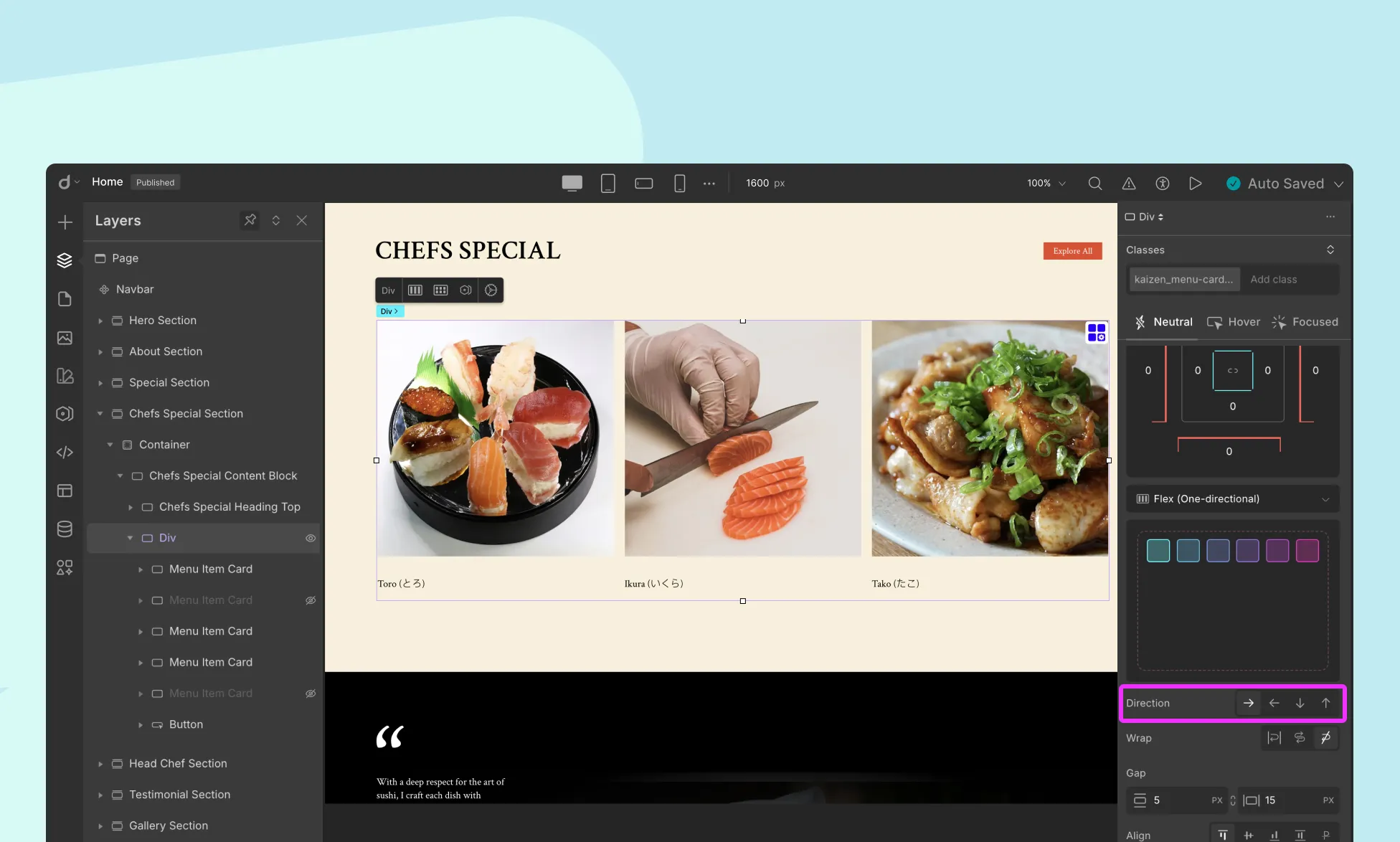Open more breakpoints ellipsis
The width and height of the screenshot is (1400, 842).
(x=709, y=183)
